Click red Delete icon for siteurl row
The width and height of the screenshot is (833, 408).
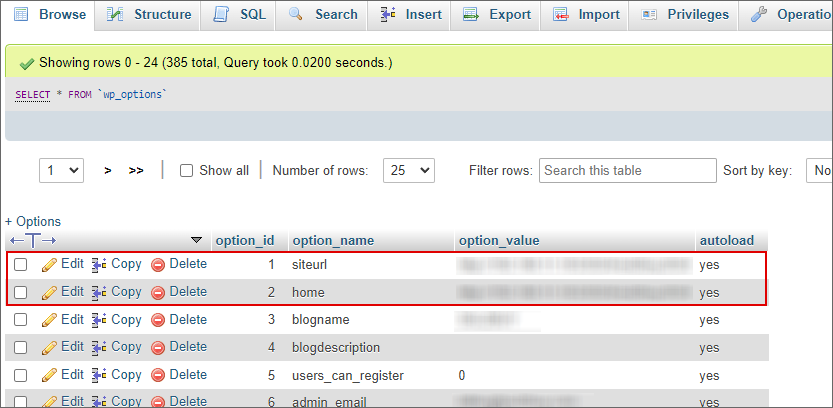click(158, 265)
